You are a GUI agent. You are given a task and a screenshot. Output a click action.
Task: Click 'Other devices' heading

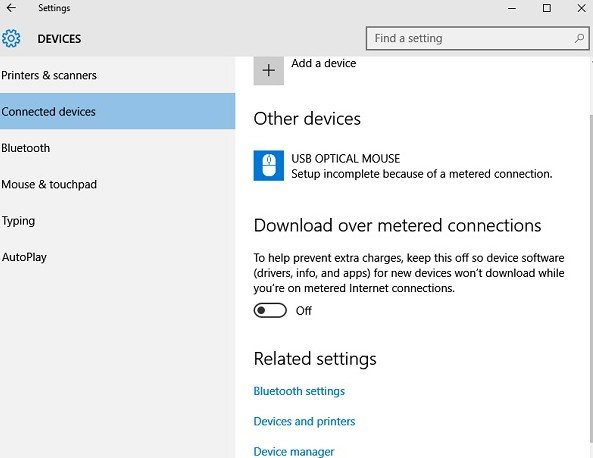pos(307,119)
